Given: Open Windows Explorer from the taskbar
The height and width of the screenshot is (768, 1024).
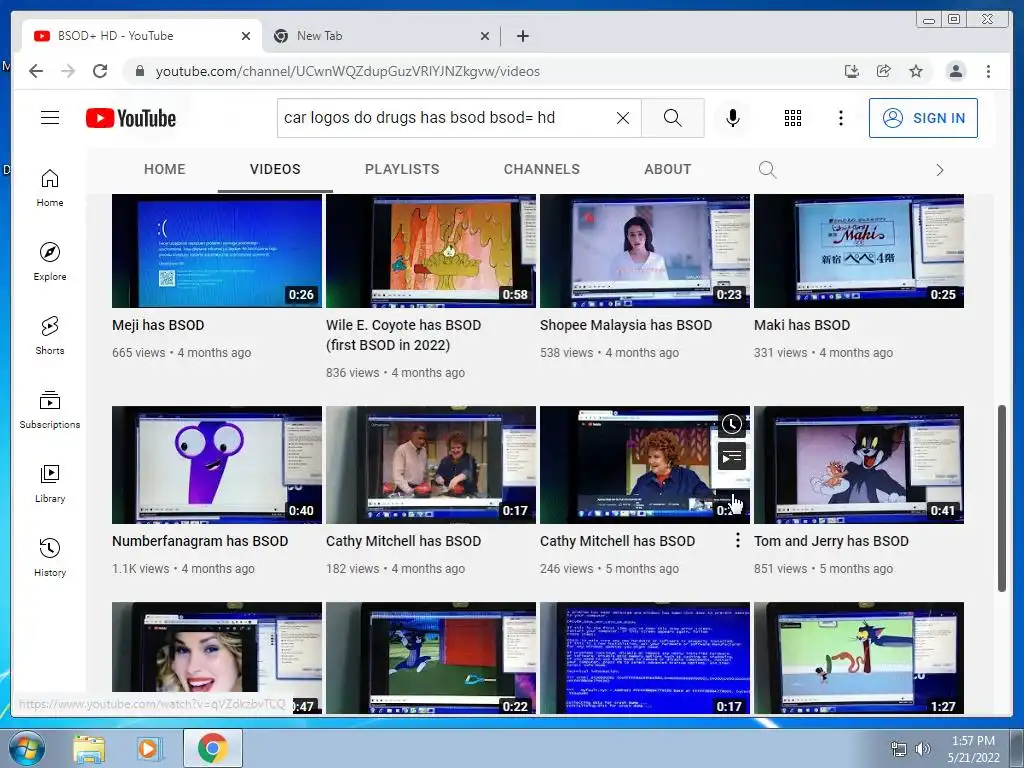Looking at the screenshot, I should coord(89,749).
